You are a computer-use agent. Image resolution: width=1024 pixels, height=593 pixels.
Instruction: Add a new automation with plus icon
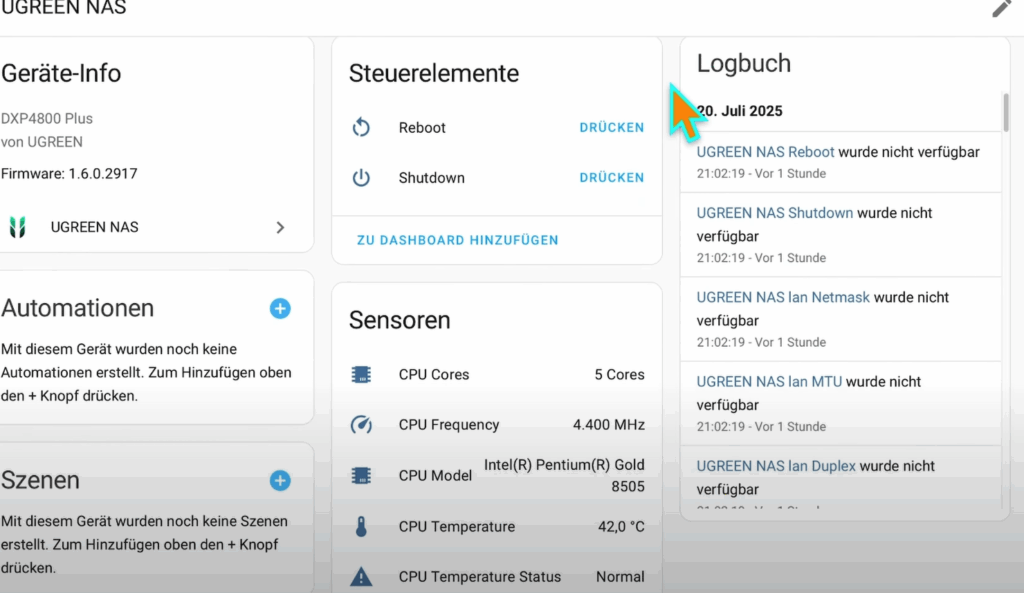pos(280,308)
